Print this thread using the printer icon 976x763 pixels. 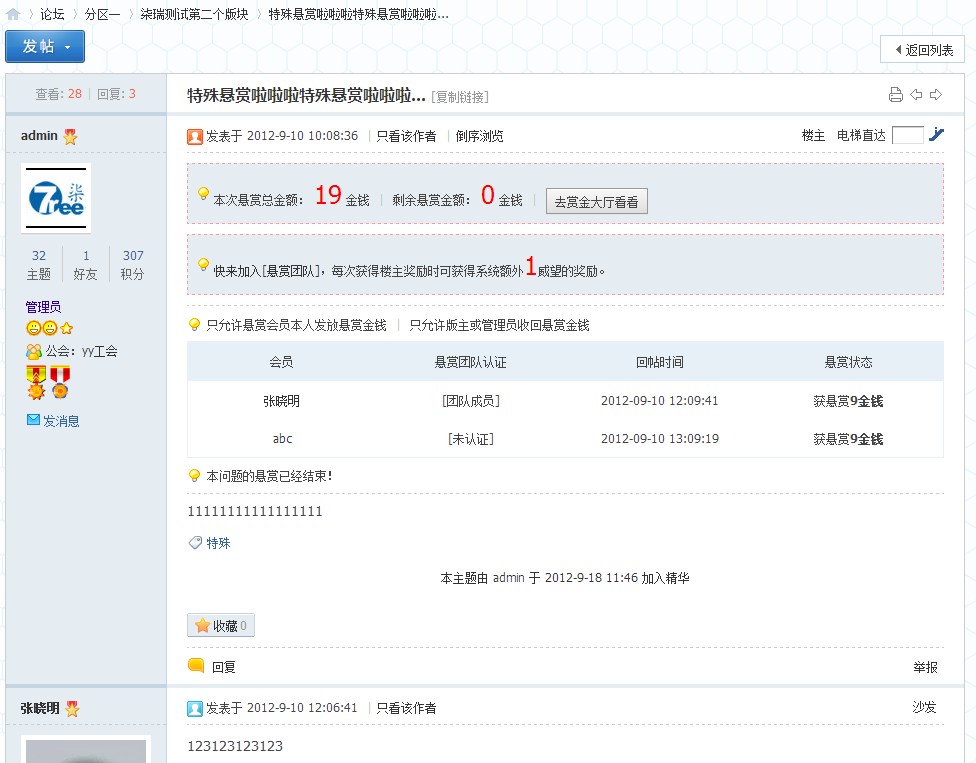[896, 95]
